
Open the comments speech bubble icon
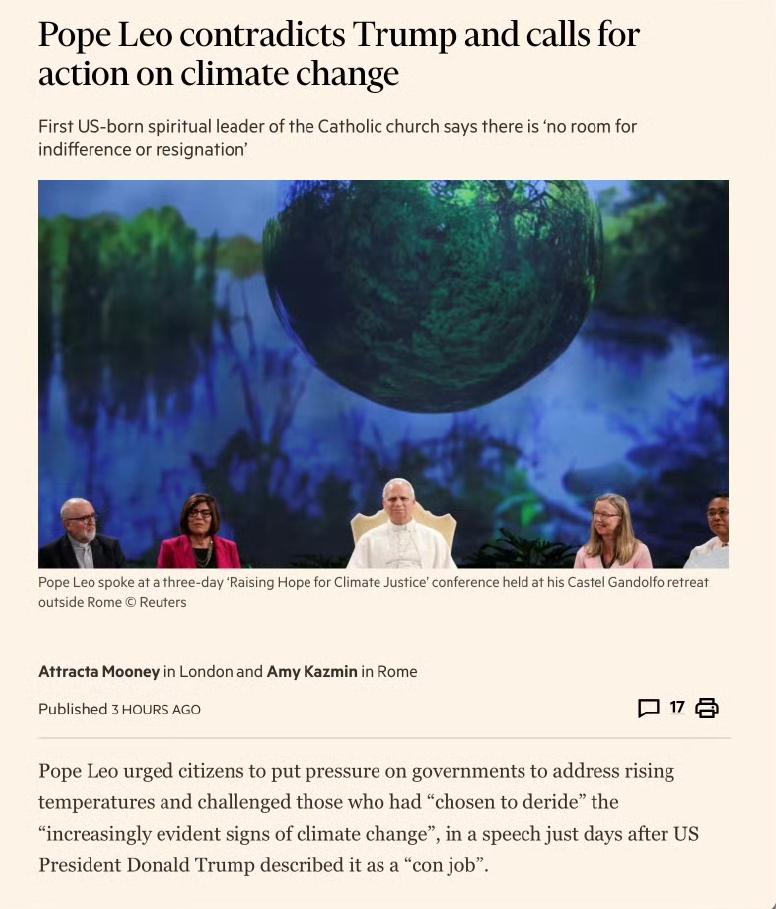[649, 708]
